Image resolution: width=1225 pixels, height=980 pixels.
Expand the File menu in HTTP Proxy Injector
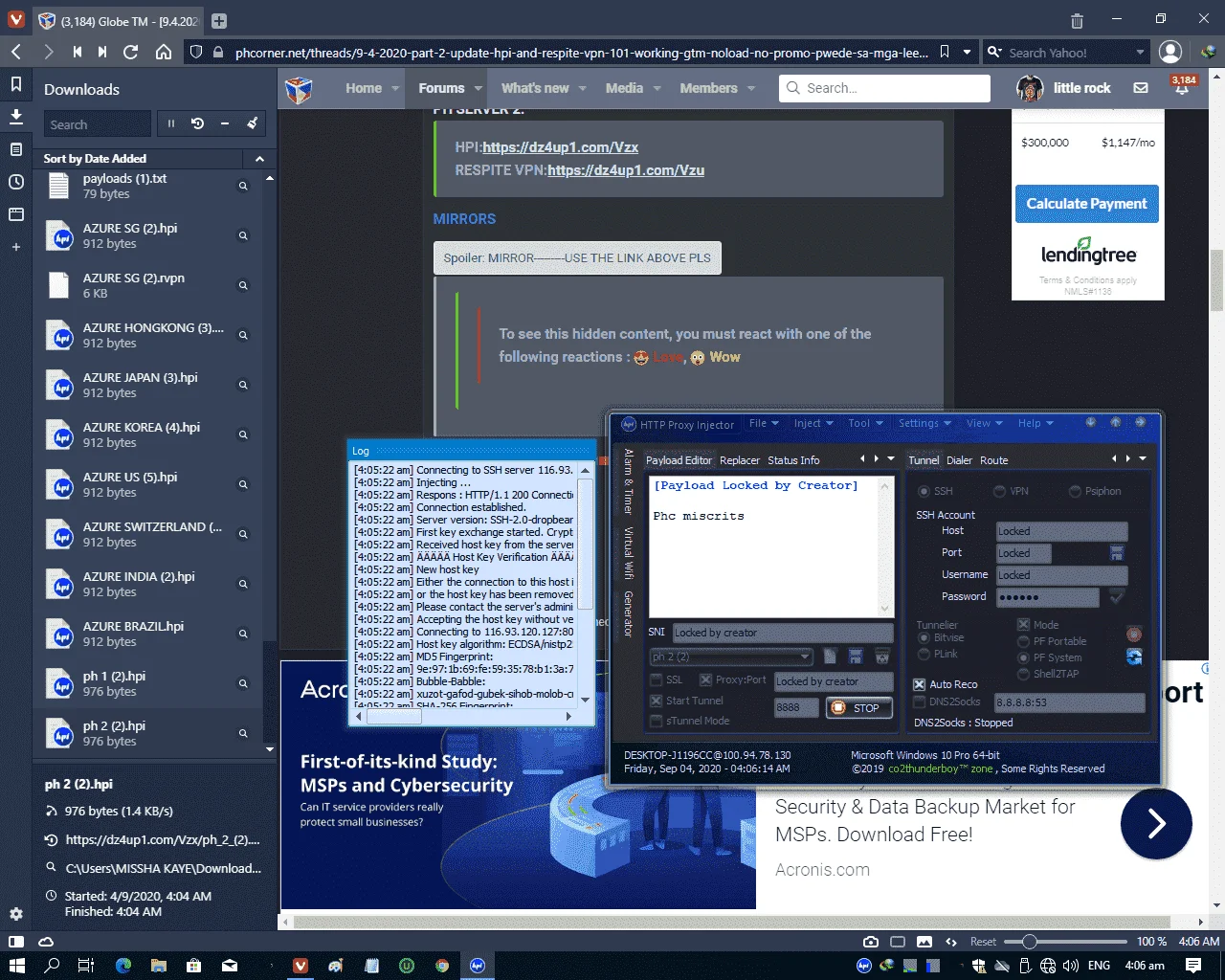(763, 423)
